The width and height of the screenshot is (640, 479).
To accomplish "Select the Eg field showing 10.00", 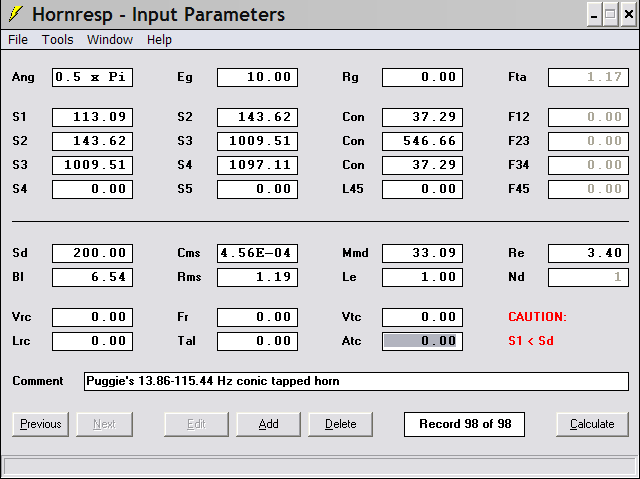I will click(258, 77).
